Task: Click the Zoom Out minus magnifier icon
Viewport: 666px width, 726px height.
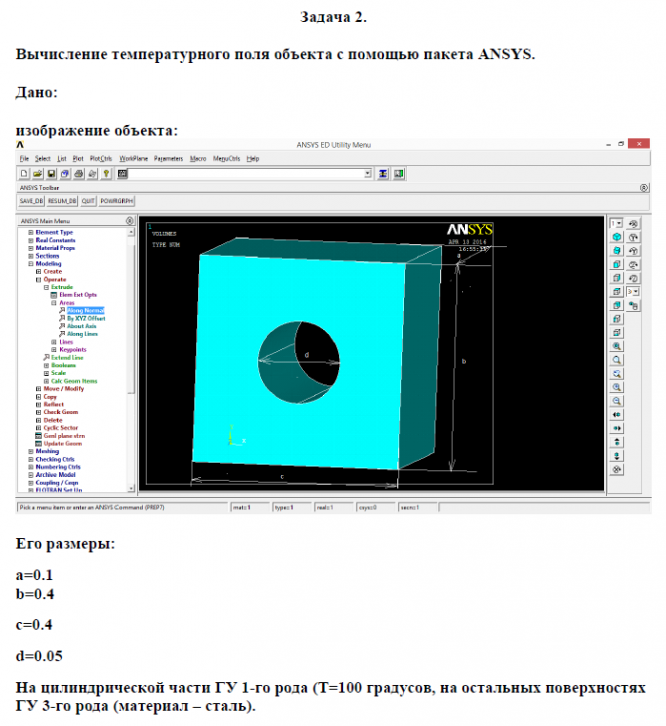Action: (616, 401)
